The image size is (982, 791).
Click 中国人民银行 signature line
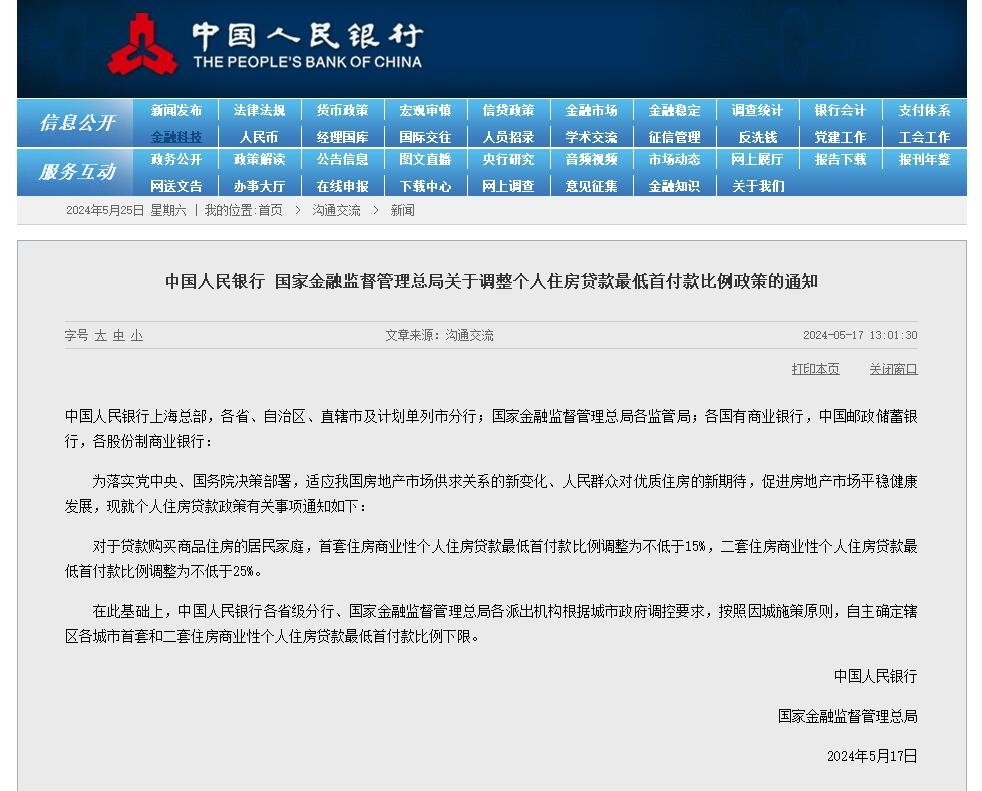click(x=875, y=676)
